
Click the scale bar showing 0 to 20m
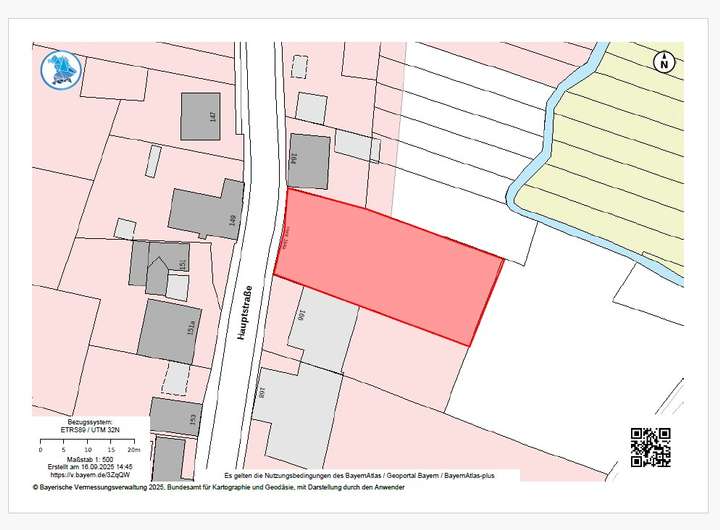[91, 444]
